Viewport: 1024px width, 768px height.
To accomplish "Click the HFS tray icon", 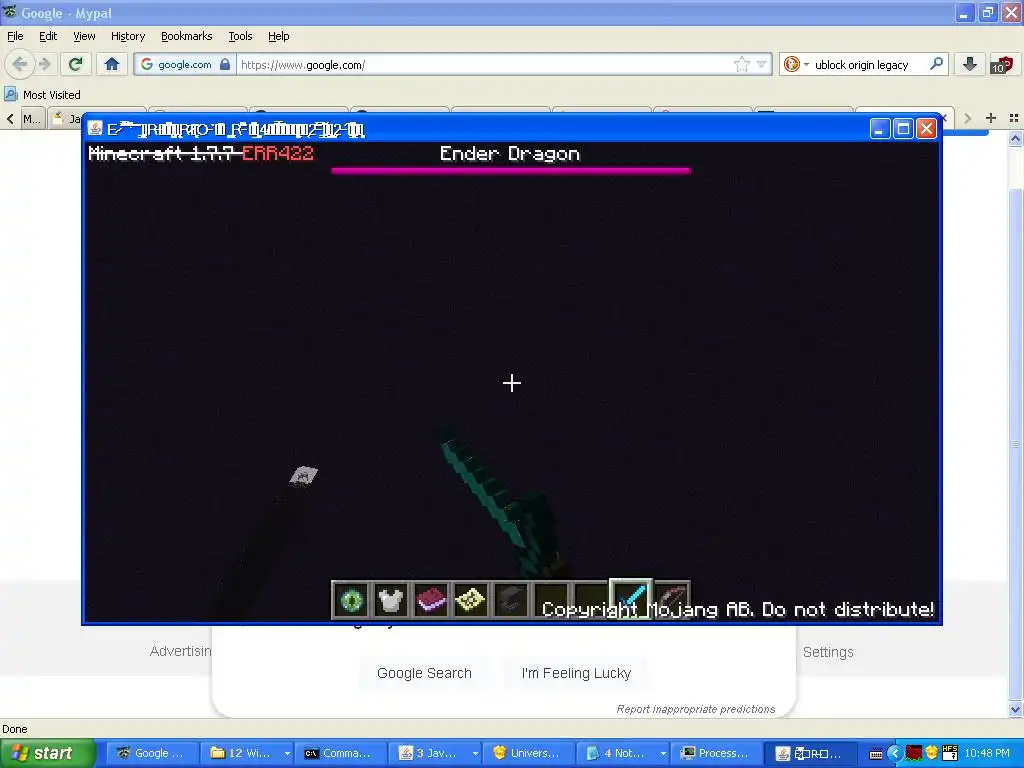I will point(950,753).
